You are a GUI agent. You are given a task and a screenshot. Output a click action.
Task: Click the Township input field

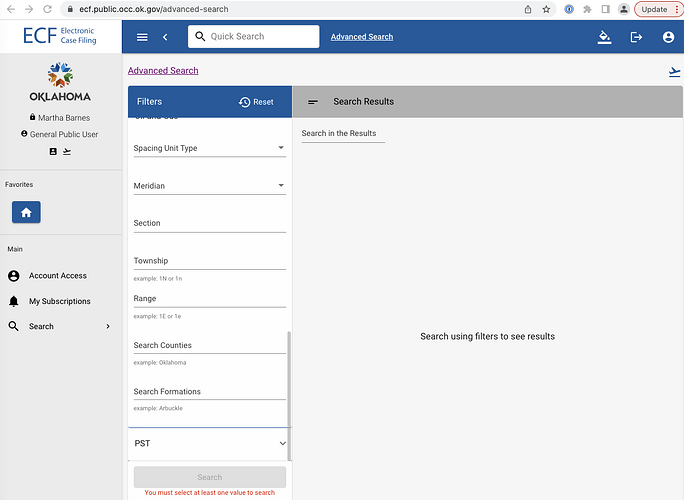[x=209, y=261]
